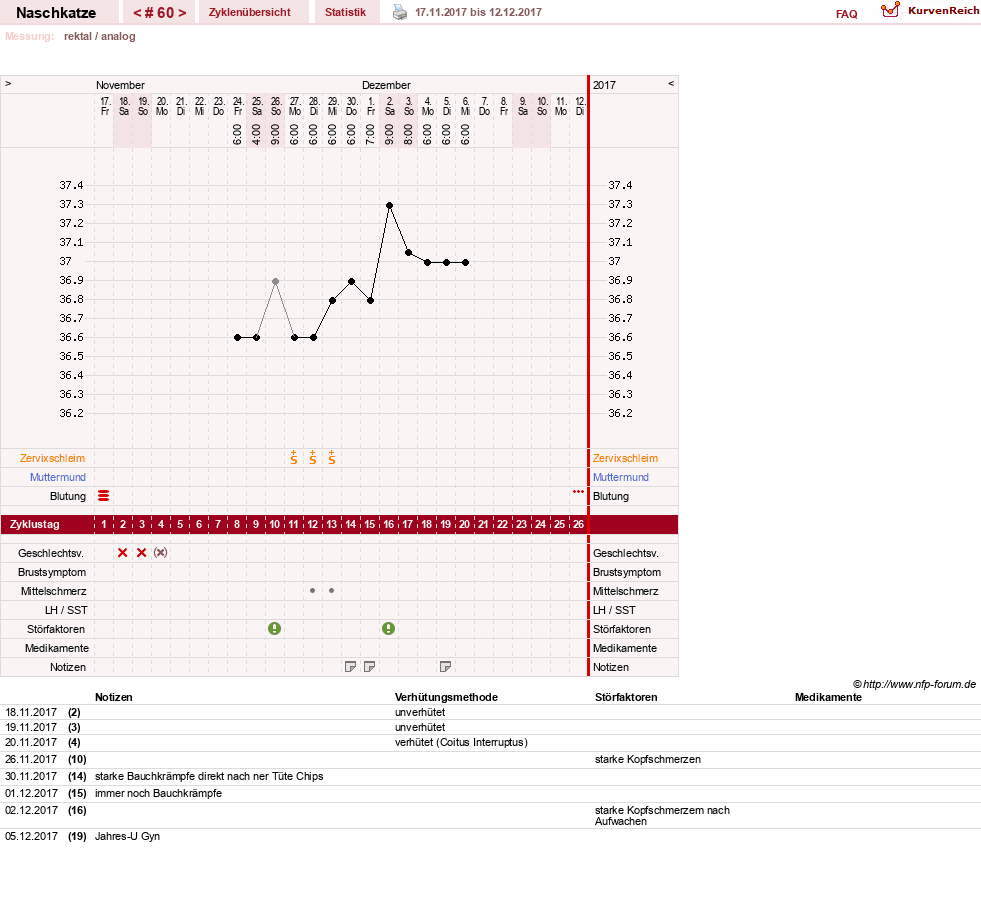
Task: Open the printer icon beside date range
Action: point(399,13)
